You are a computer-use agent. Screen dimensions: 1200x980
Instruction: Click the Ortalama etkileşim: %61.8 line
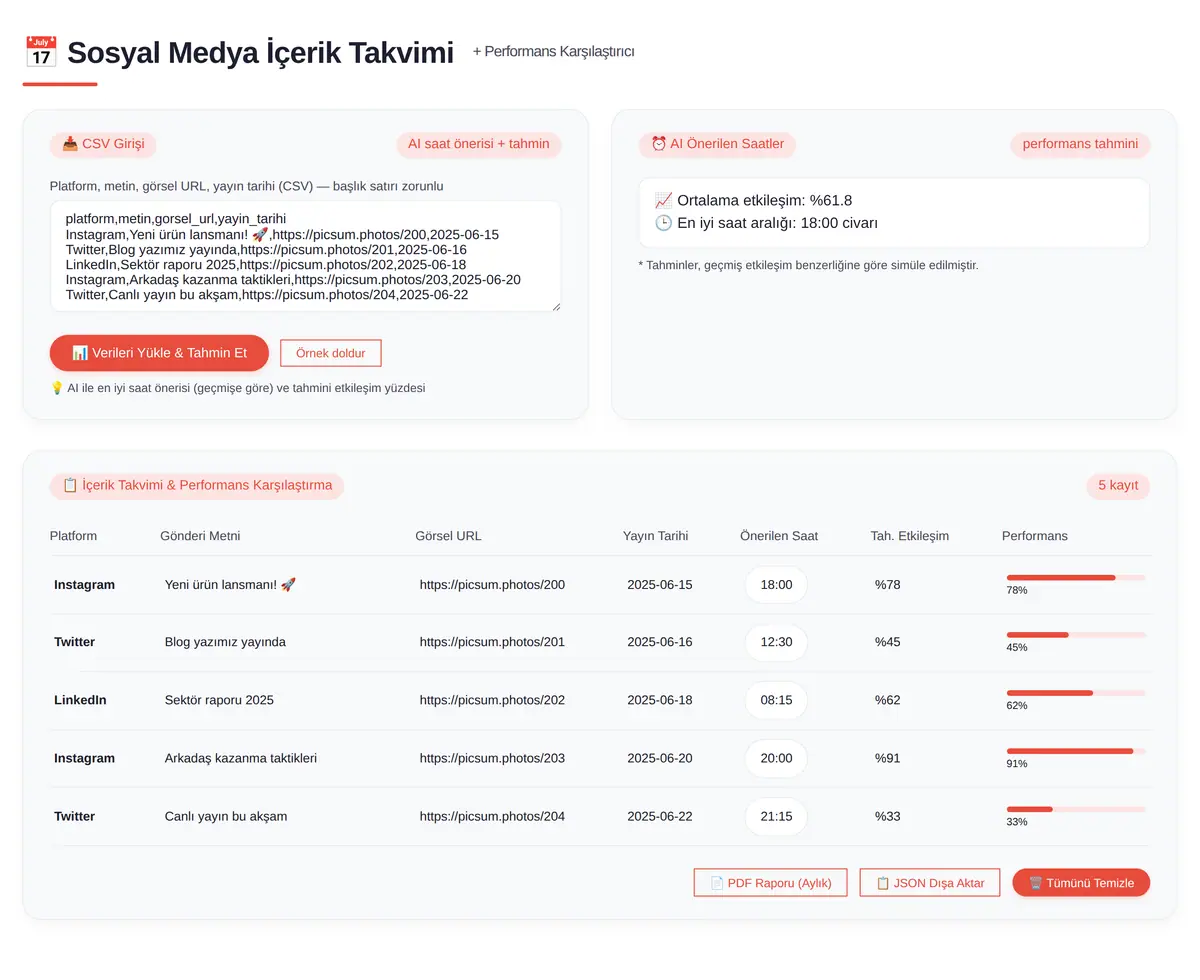753,201
